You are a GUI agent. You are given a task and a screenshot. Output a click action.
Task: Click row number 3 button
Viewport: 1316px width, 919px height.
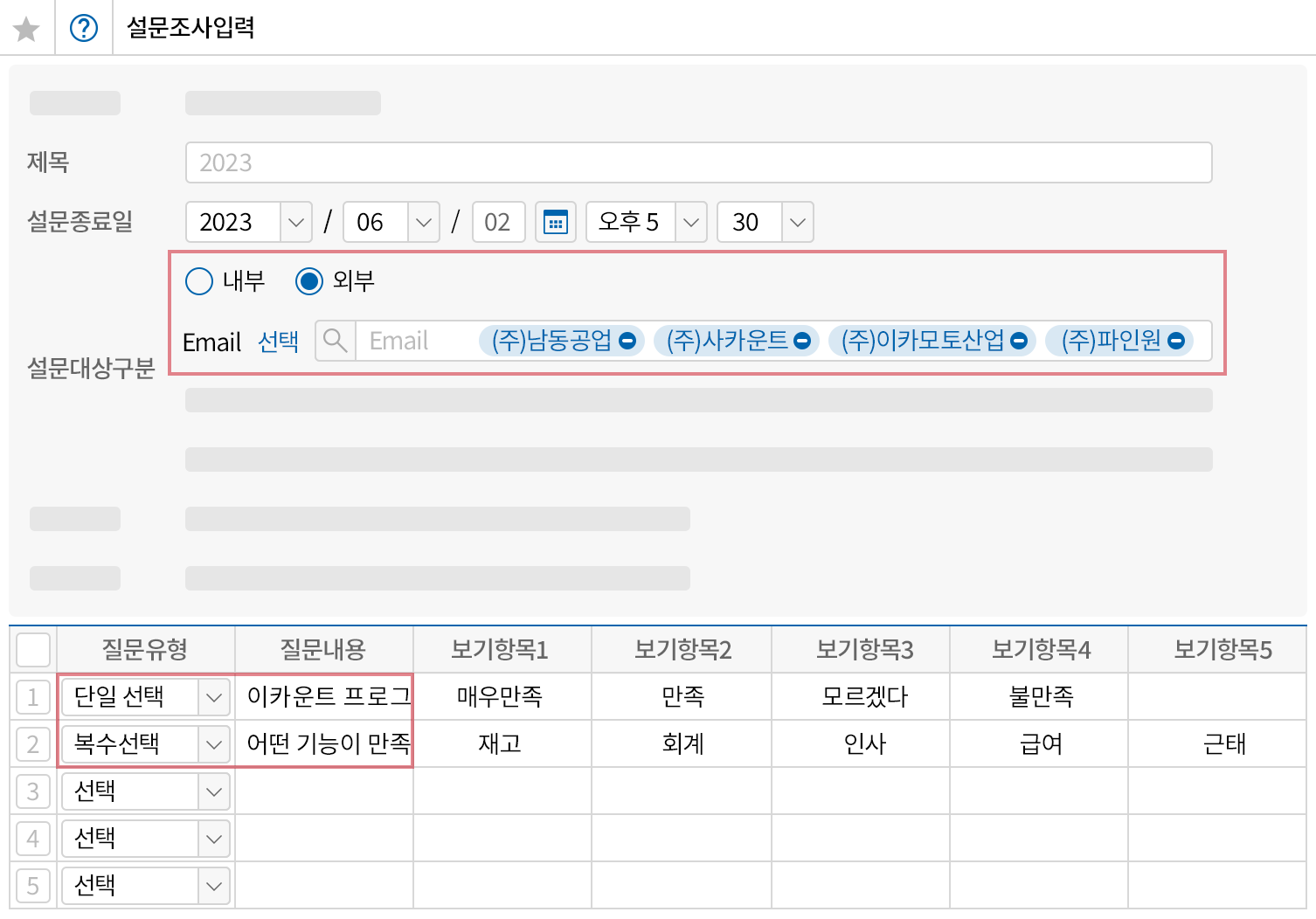pos(33,791)
